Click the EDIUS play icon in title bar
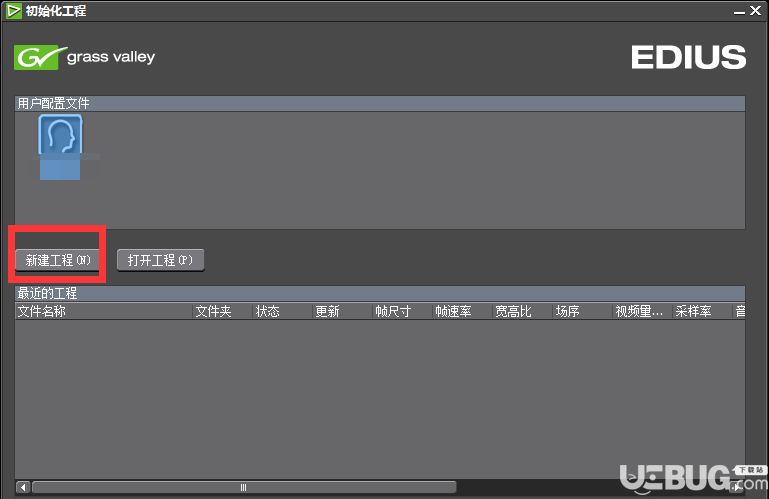 click(14, 10)
